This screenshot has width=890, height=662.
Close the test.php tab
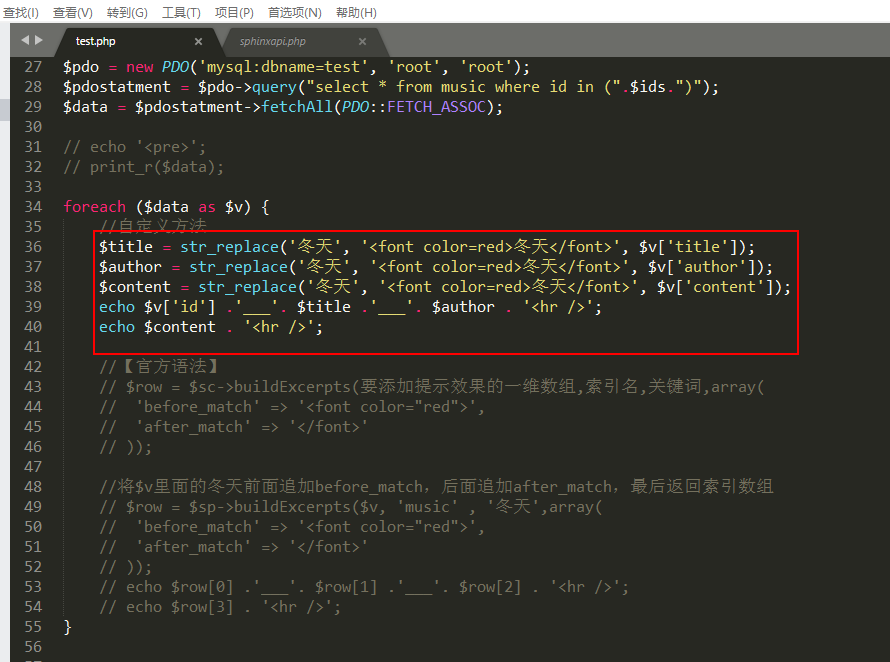198,42
